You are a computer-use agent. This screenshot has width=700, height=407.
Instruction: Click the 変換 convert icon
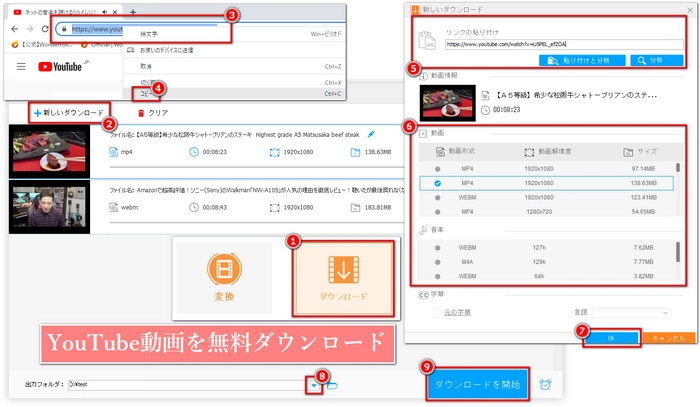(x=224, y=269)
